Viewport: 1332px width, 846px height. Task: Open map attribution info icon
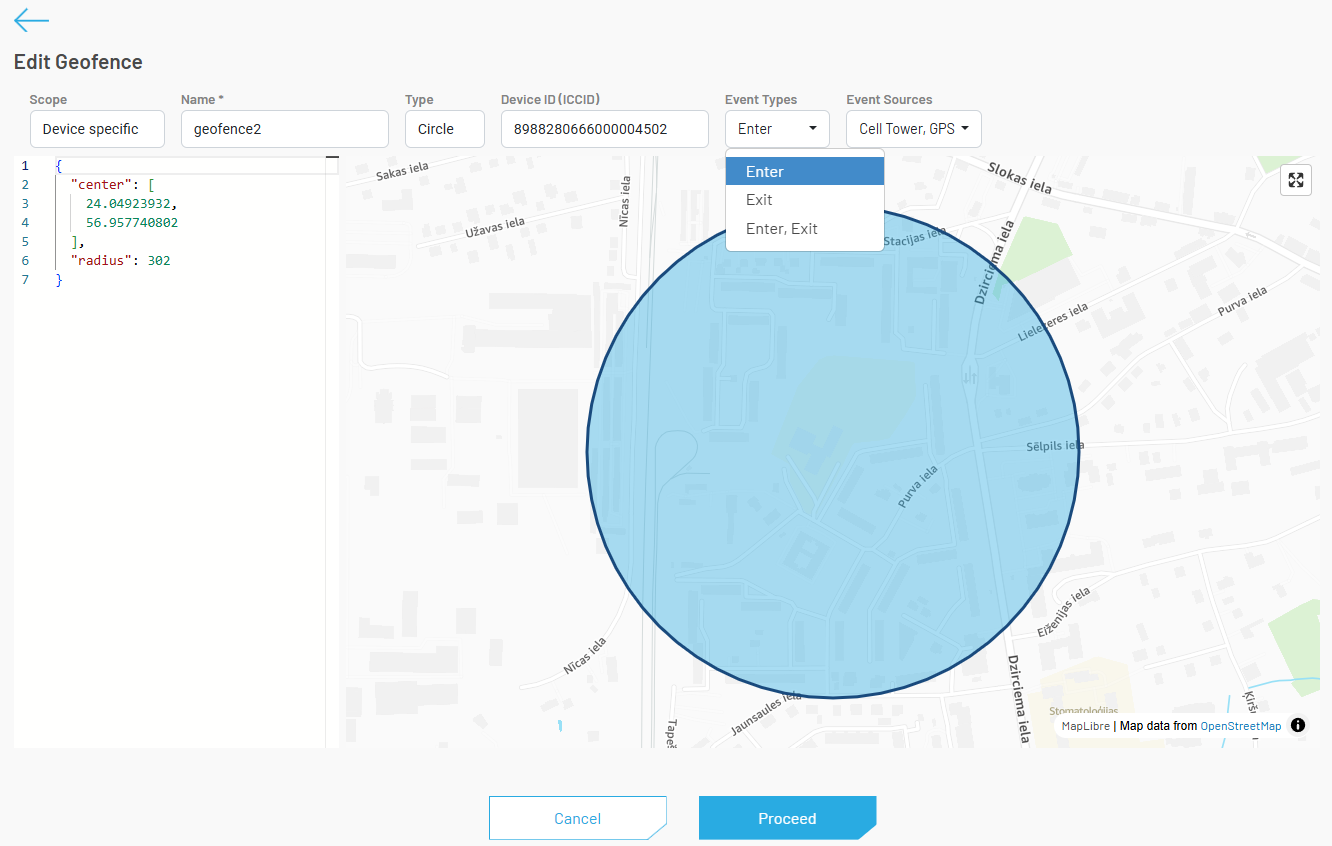1298,726
